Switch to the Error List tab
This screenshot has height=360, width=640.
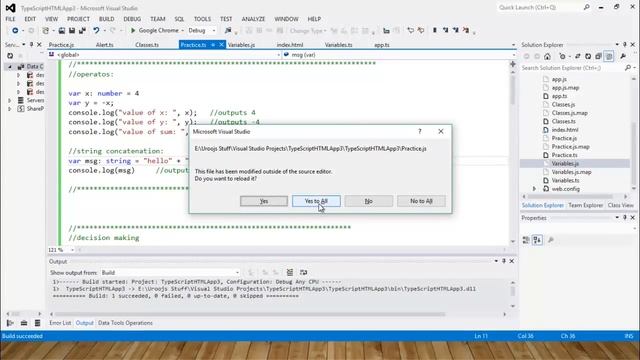[x=60, y=323]
